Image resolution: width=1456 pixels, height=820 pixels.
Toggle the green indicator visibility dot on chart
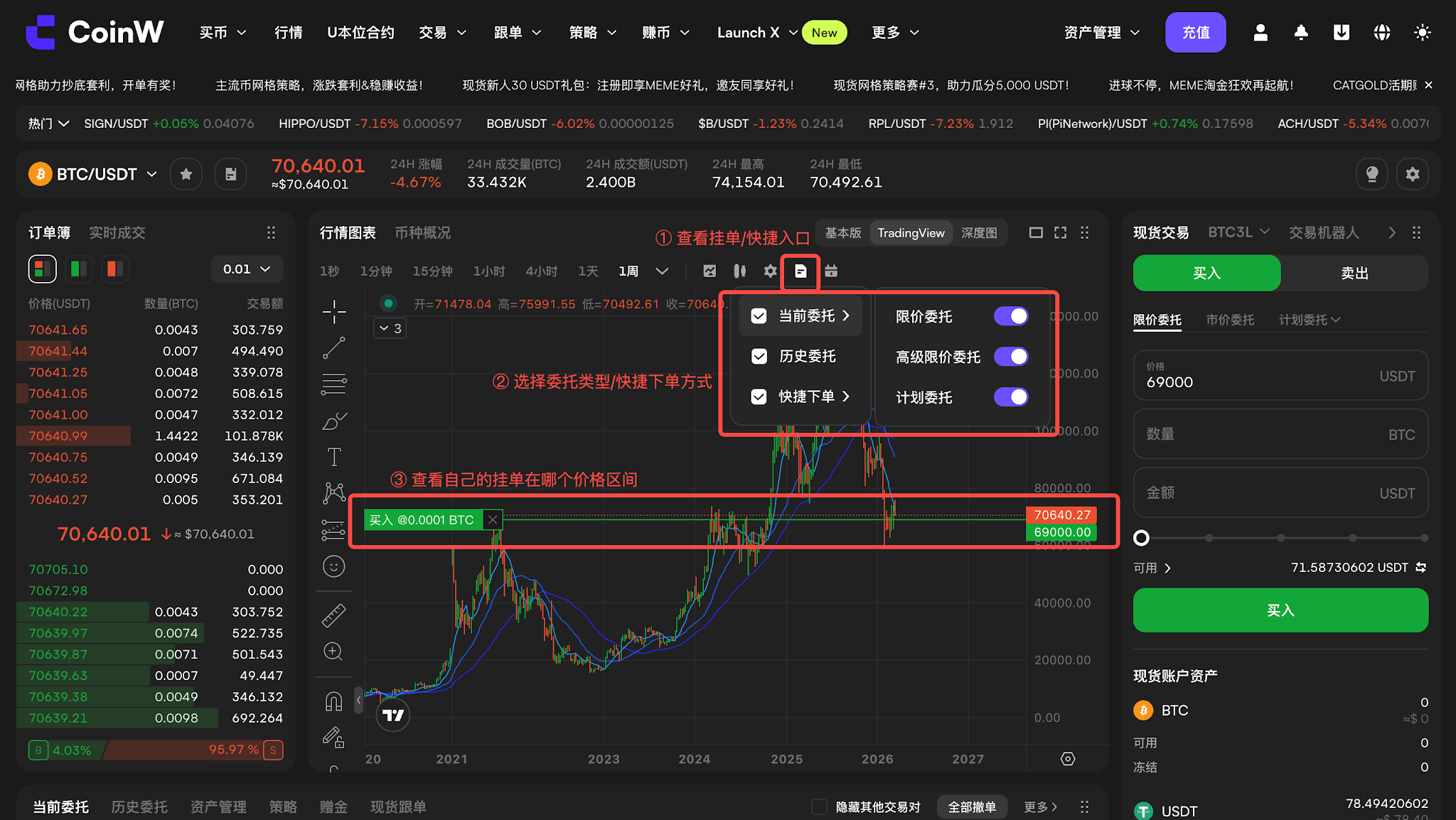click(388, 304)
